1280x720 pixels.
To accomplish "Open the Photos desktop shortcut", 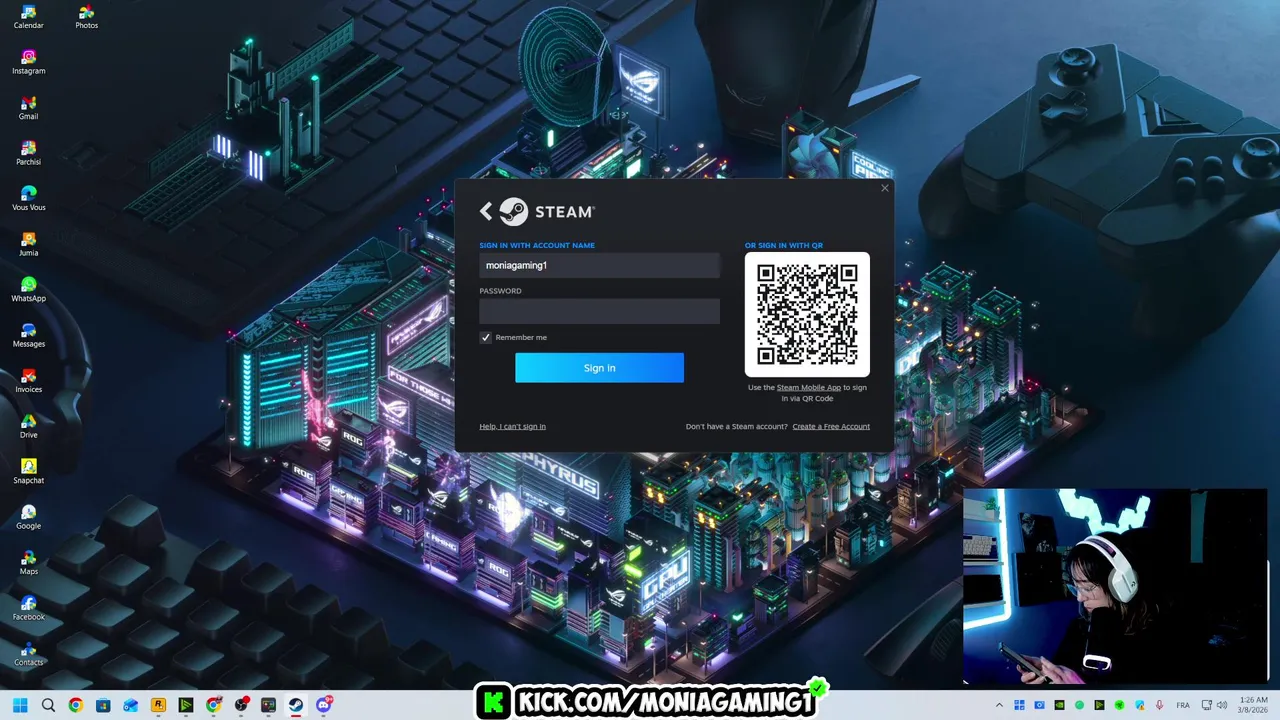I will (86, 17).
